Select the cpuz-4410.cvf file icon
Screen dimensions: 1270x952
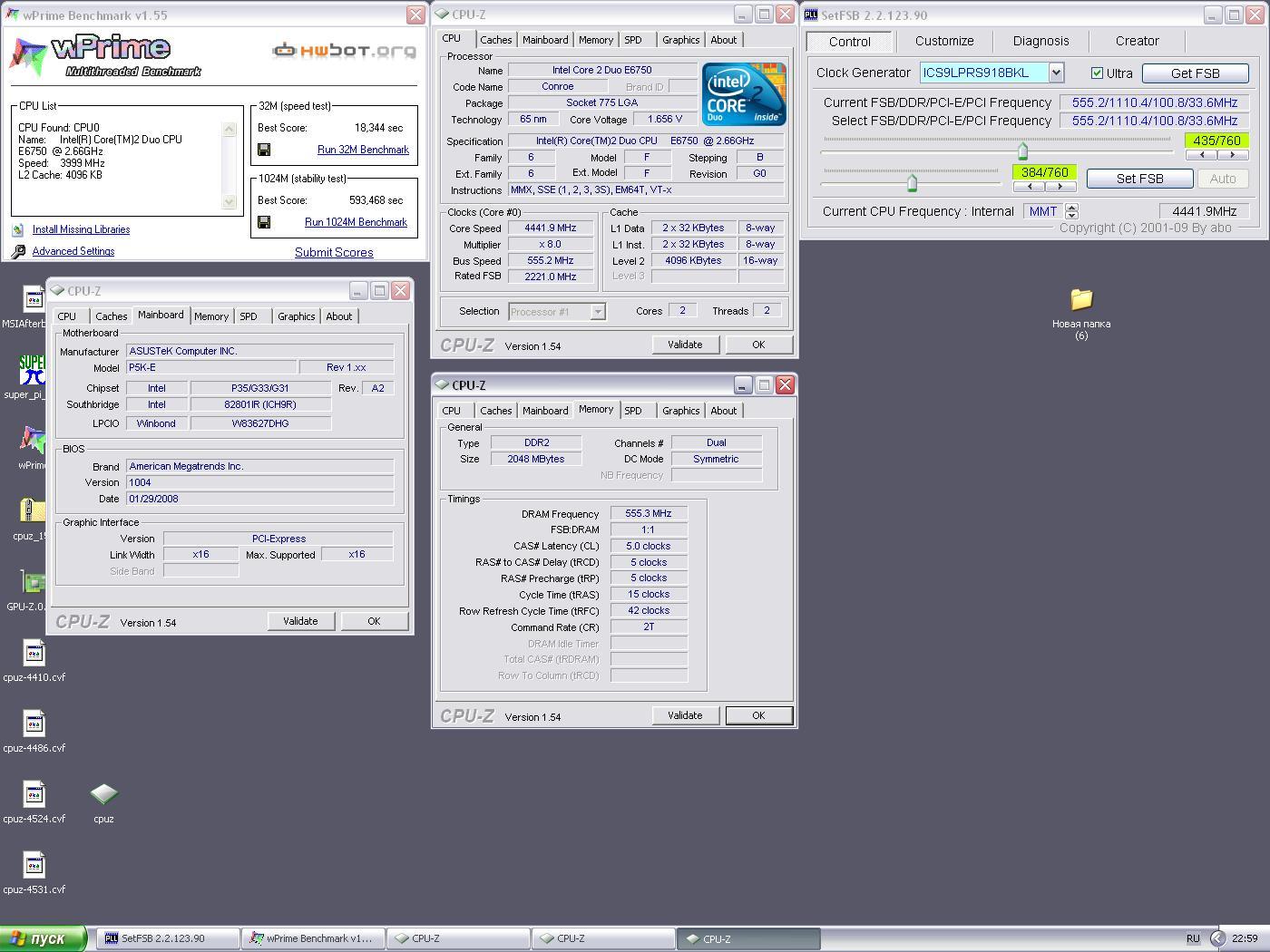(x=34, y=653)
